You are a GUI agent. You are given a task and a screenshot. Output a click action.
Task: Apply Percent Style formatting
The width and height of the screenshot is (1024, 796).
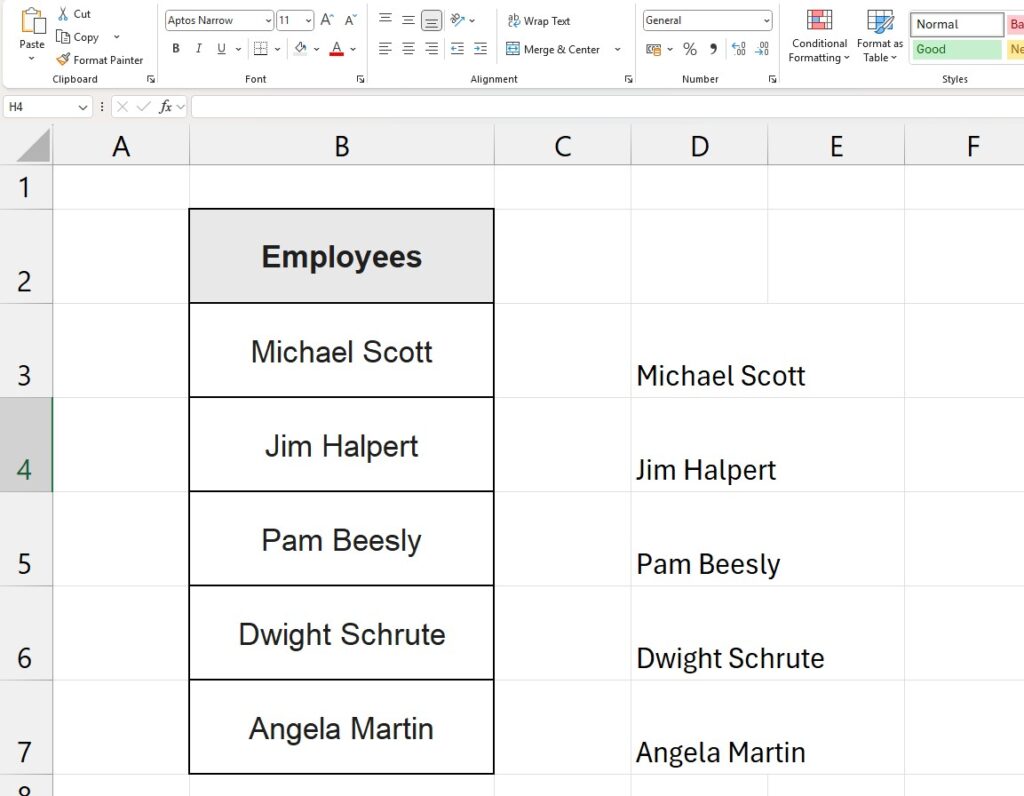pyautogui.click(x=690, y=48)
